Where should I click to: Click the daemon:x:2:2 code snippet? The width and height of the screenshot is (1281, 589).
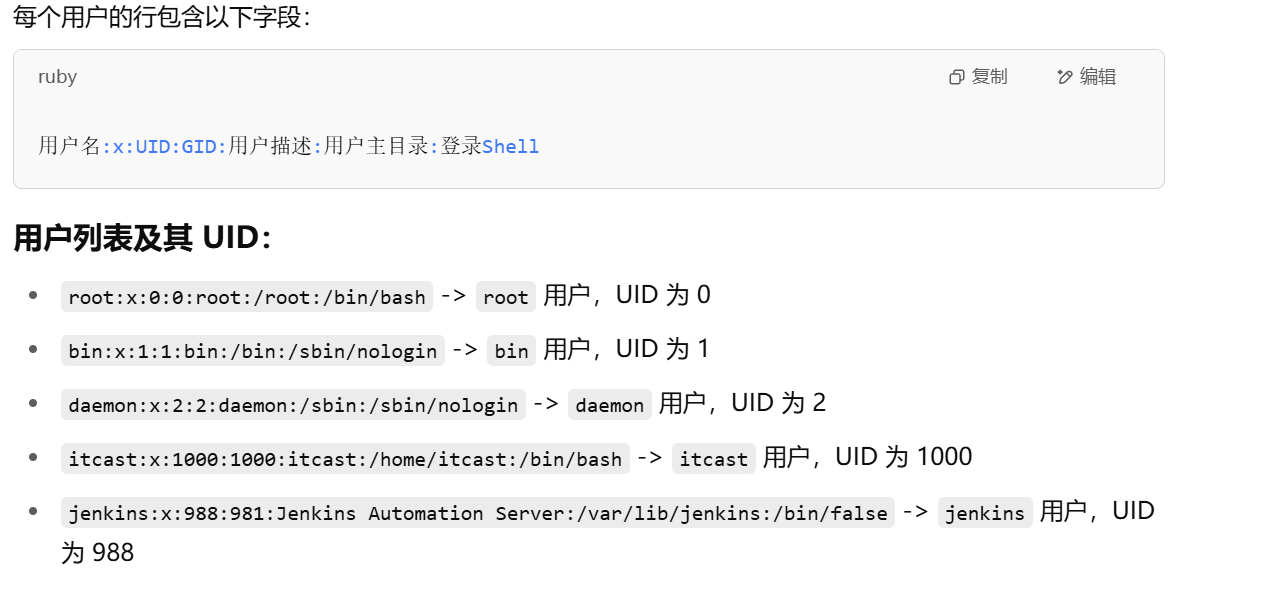click(290, 404)
